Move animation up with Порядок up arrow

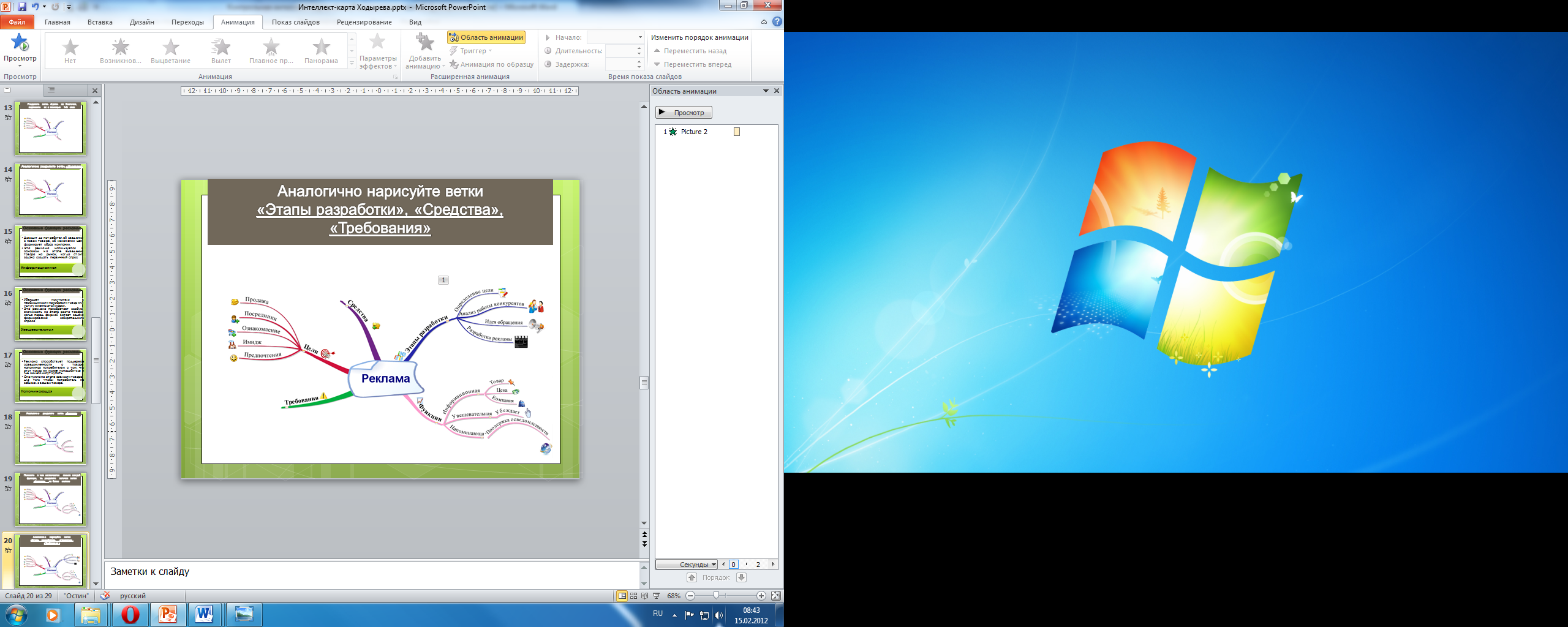tap(692, 577)
